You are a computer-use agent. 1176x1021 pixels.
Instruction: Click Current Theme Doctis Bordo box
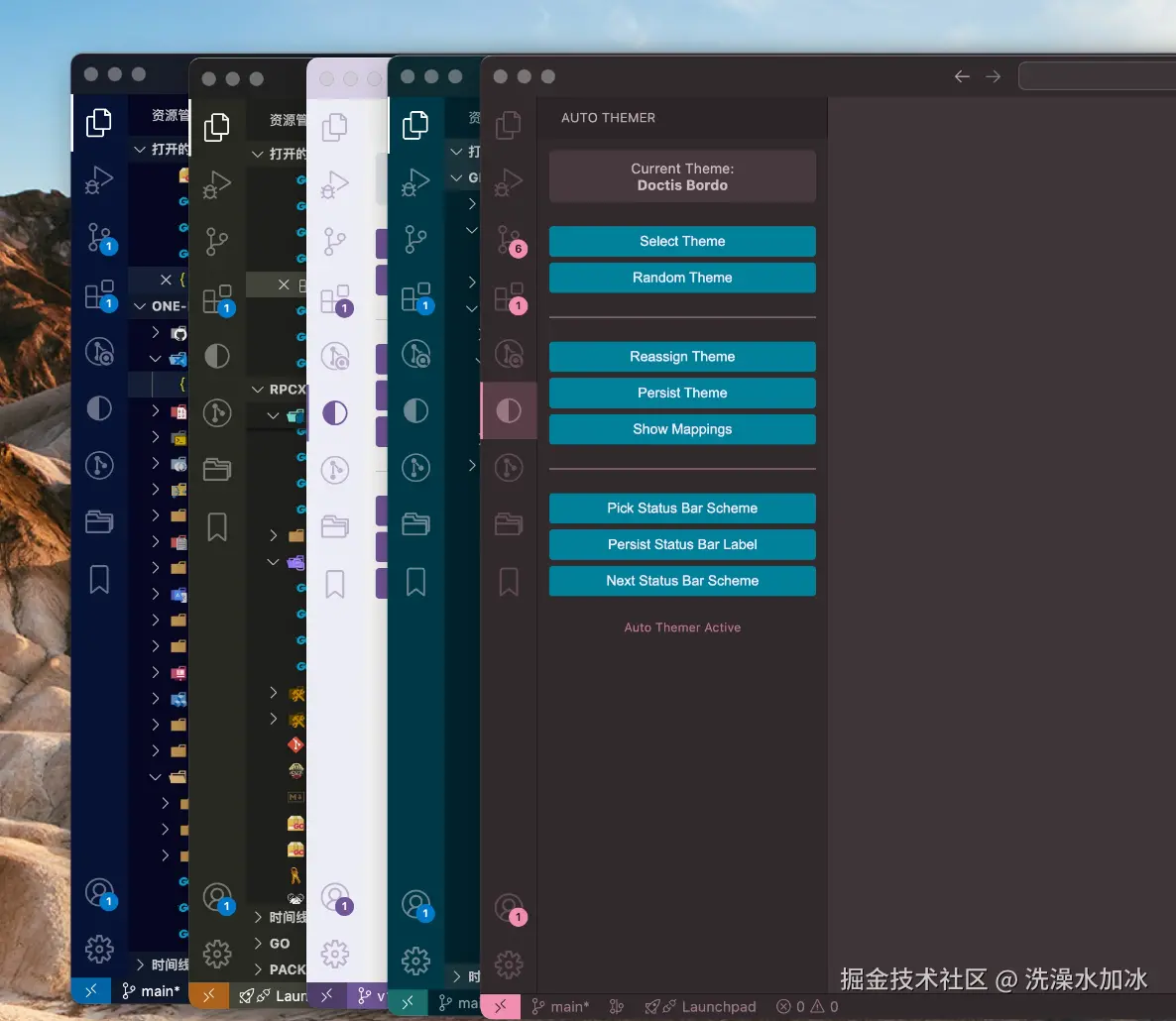pyautogui.click(x=682, y=176)
